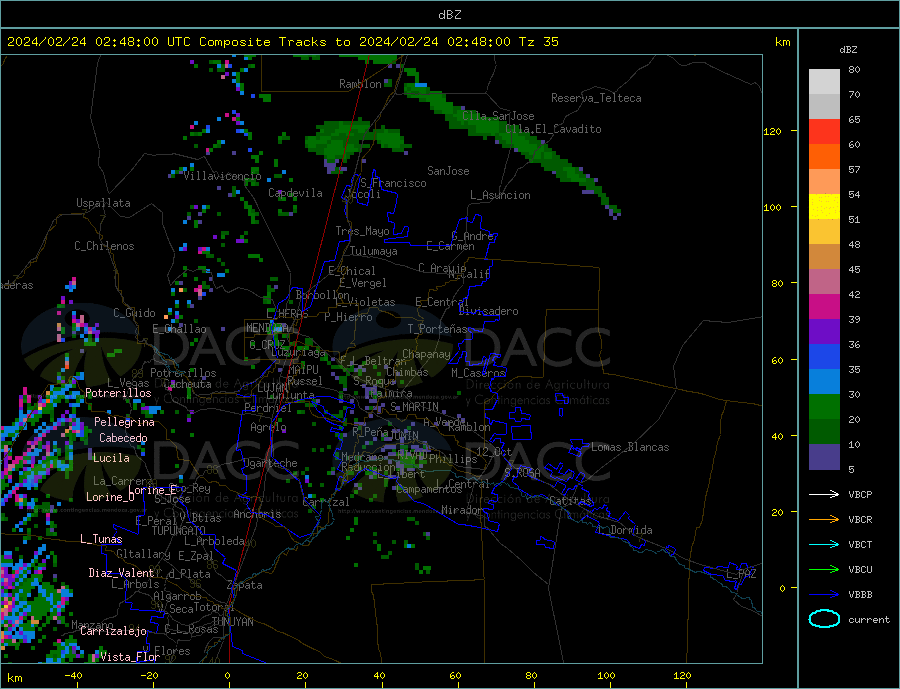Click the Reserva_Telteca map label

596,98
